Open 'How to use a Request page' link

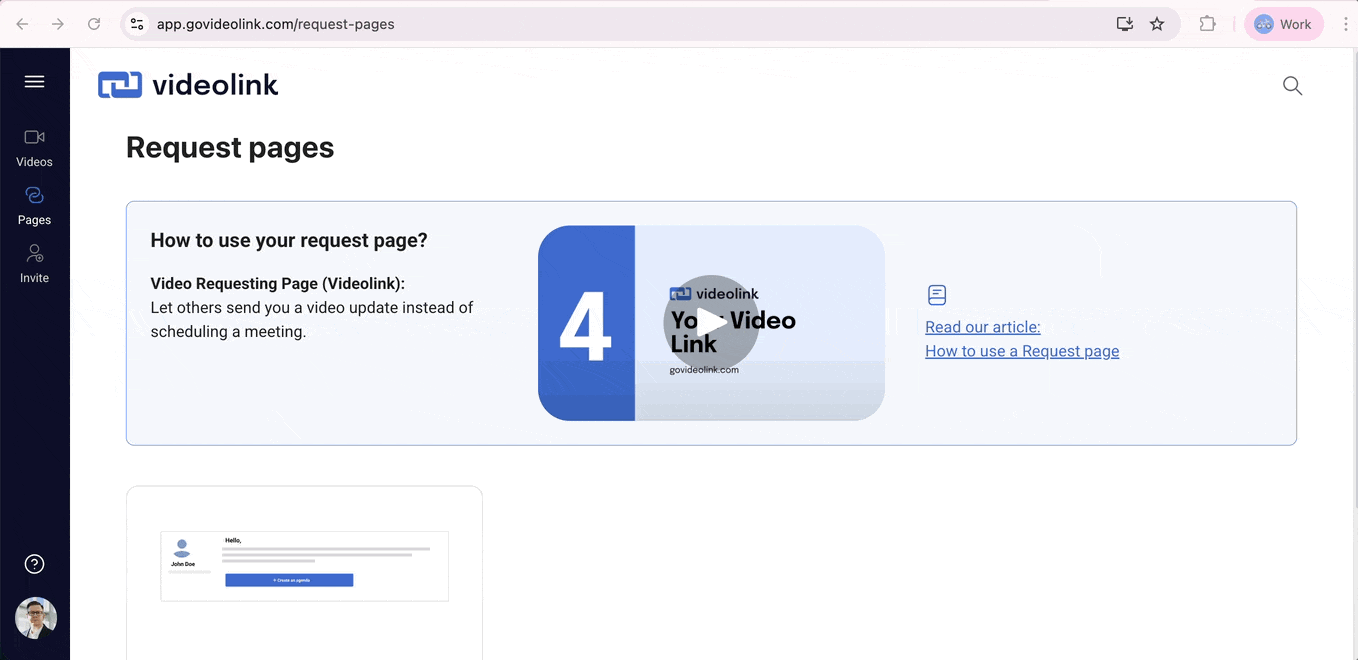1022,351
